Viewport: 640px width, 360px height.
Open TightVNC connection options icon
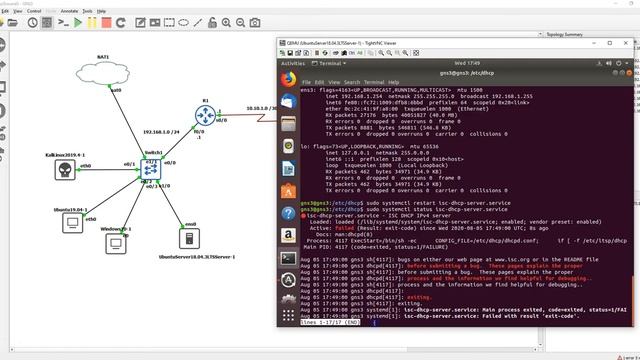pyautogui.click(x=298, y=53)
